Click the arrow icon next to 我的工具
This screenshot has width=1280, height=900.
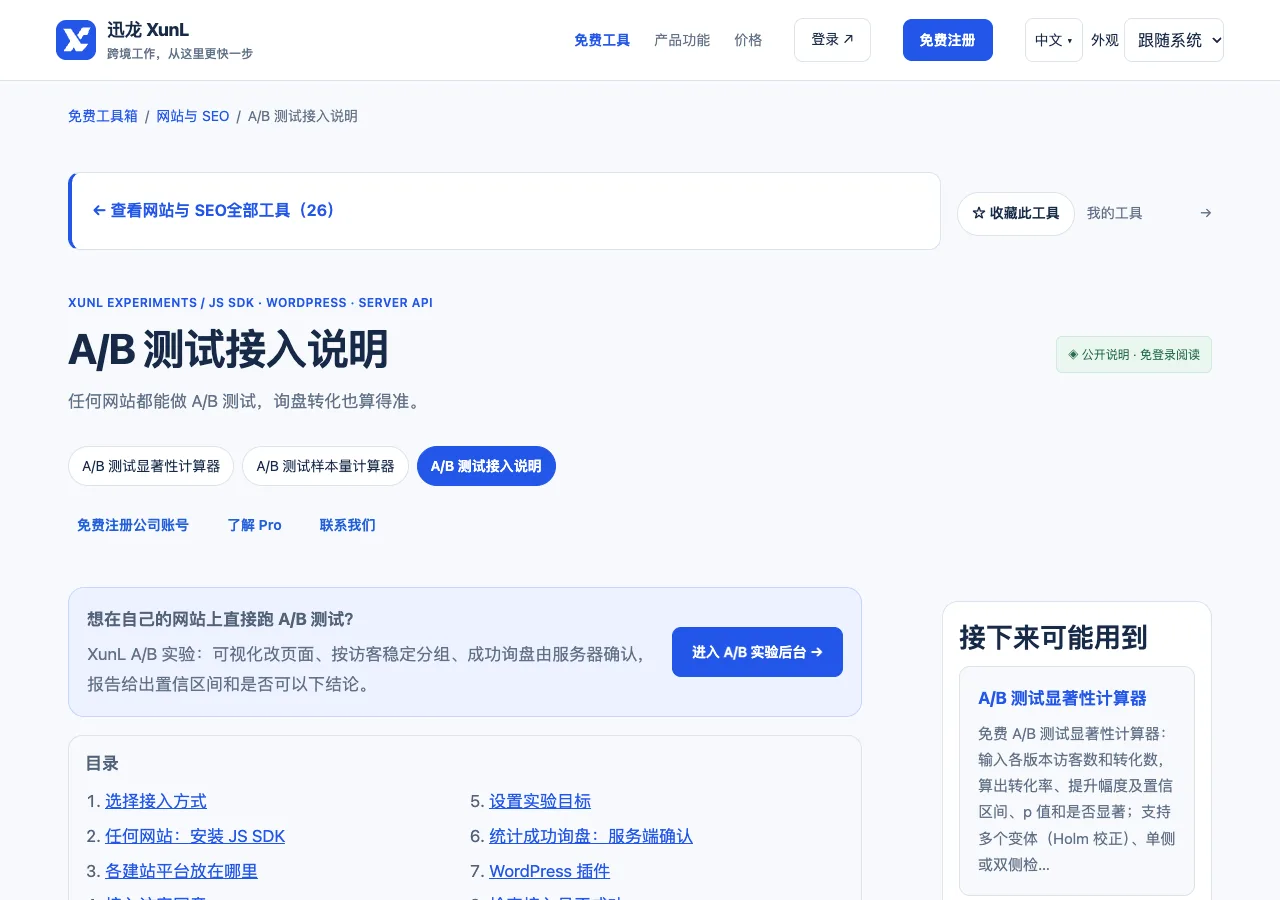click(x=1206, y=213)
